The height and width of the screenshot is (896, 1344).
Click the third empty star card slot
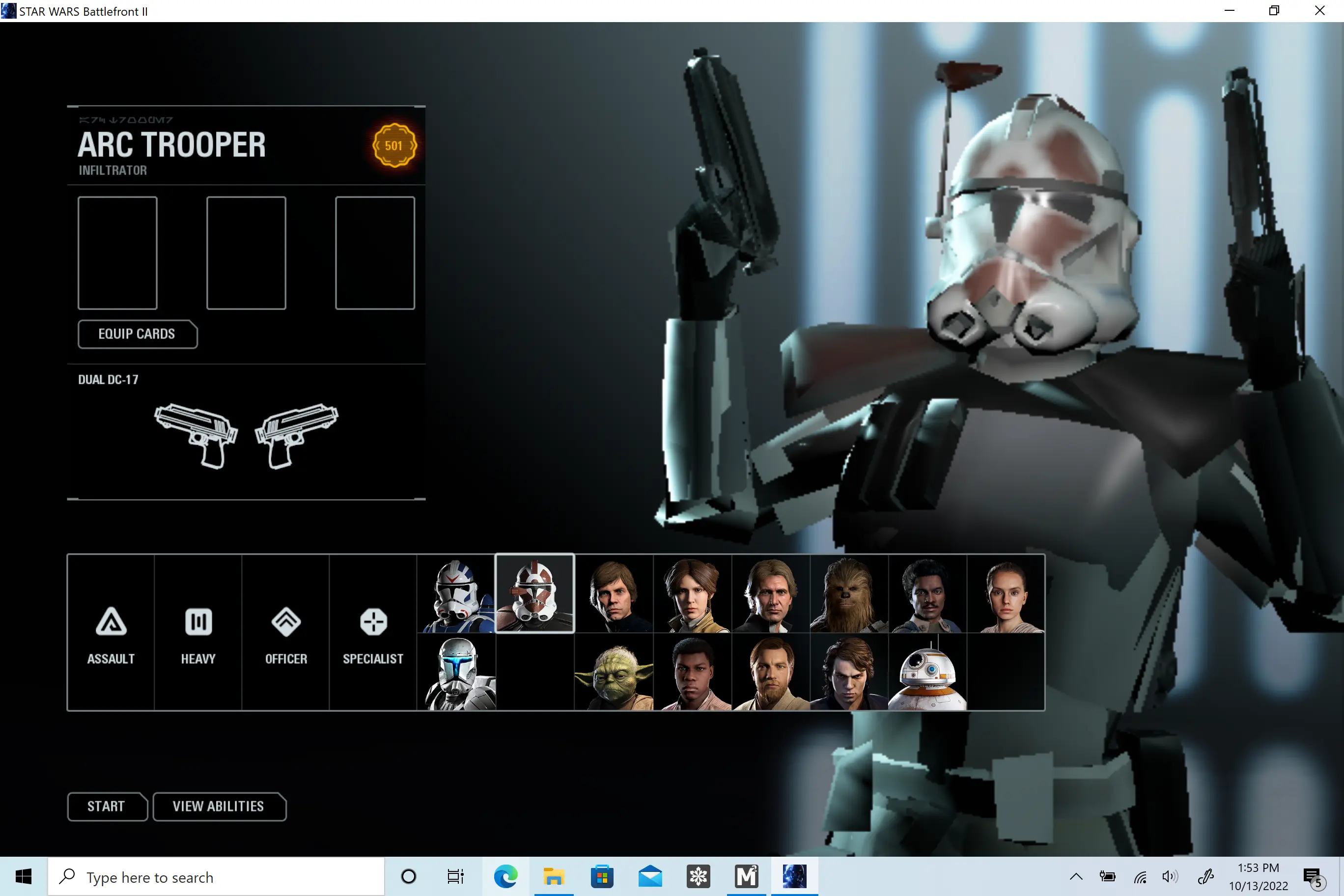[375, 253]
